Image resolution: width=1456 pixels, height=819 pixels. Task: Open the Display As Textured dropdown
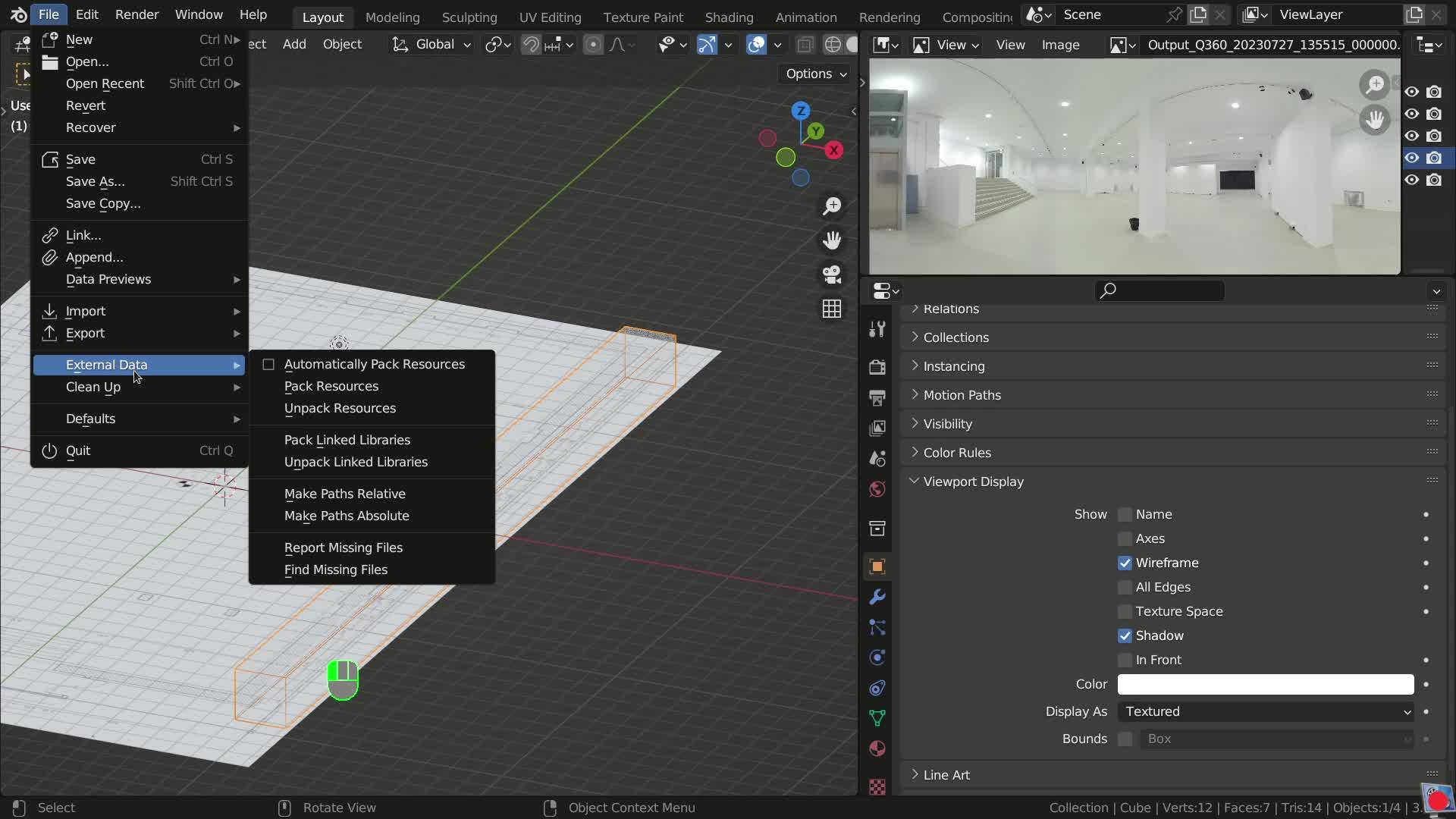1265,711
